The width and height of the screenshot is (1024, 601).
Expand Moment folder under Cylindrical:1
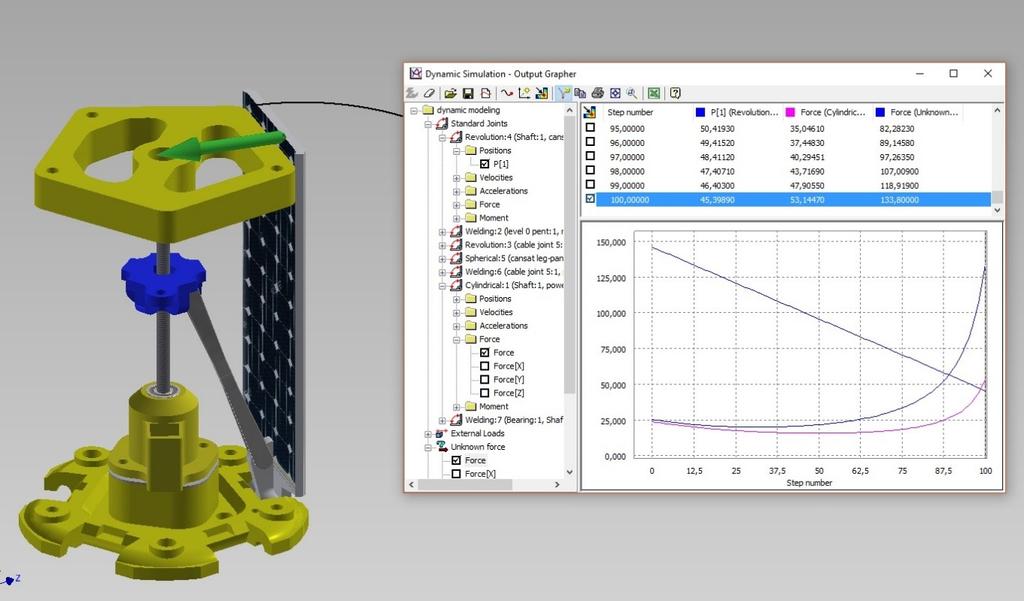[457, 407]
